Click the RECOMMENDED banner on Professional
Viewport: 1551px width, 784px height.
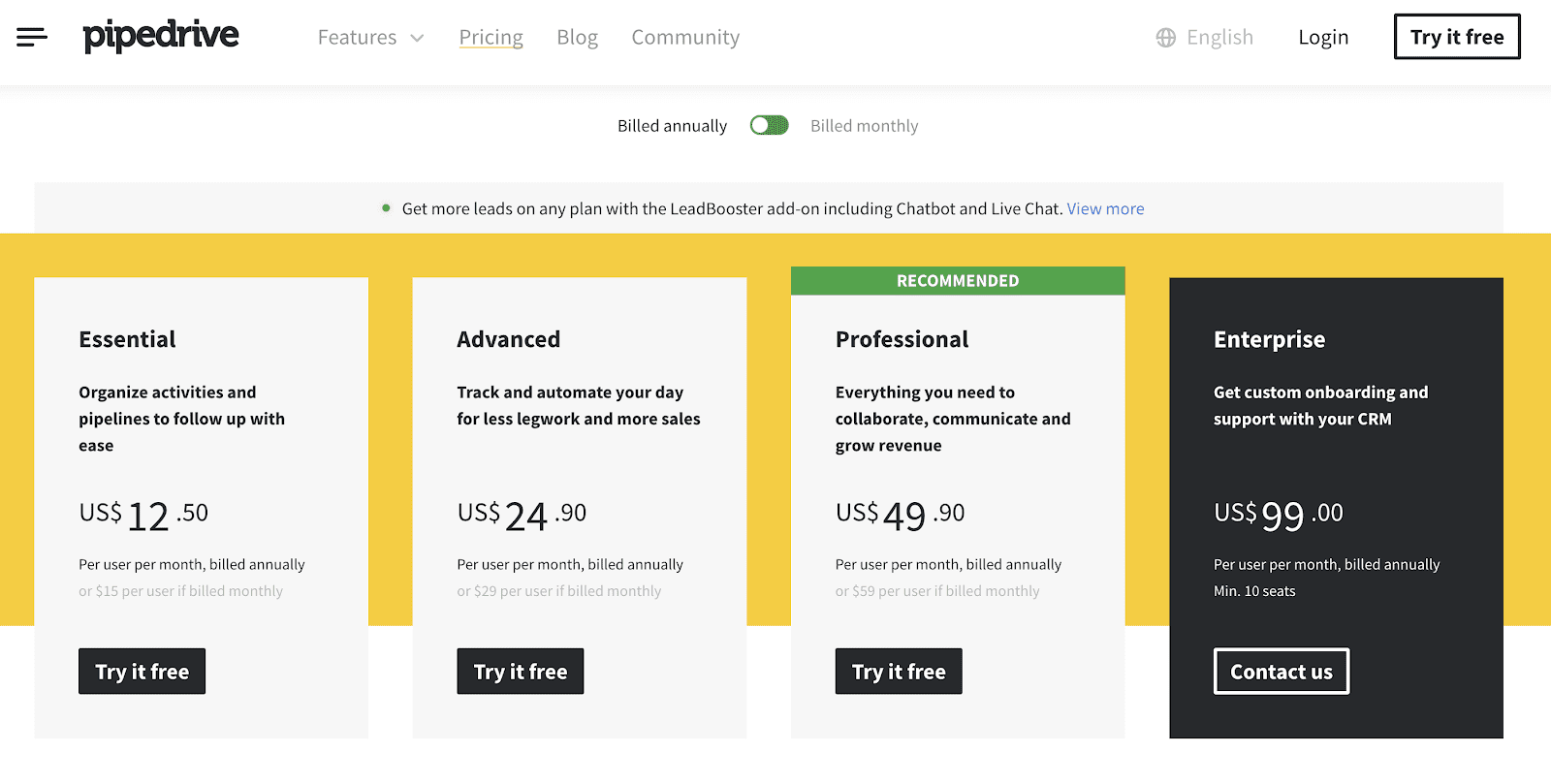click(958, 281)
